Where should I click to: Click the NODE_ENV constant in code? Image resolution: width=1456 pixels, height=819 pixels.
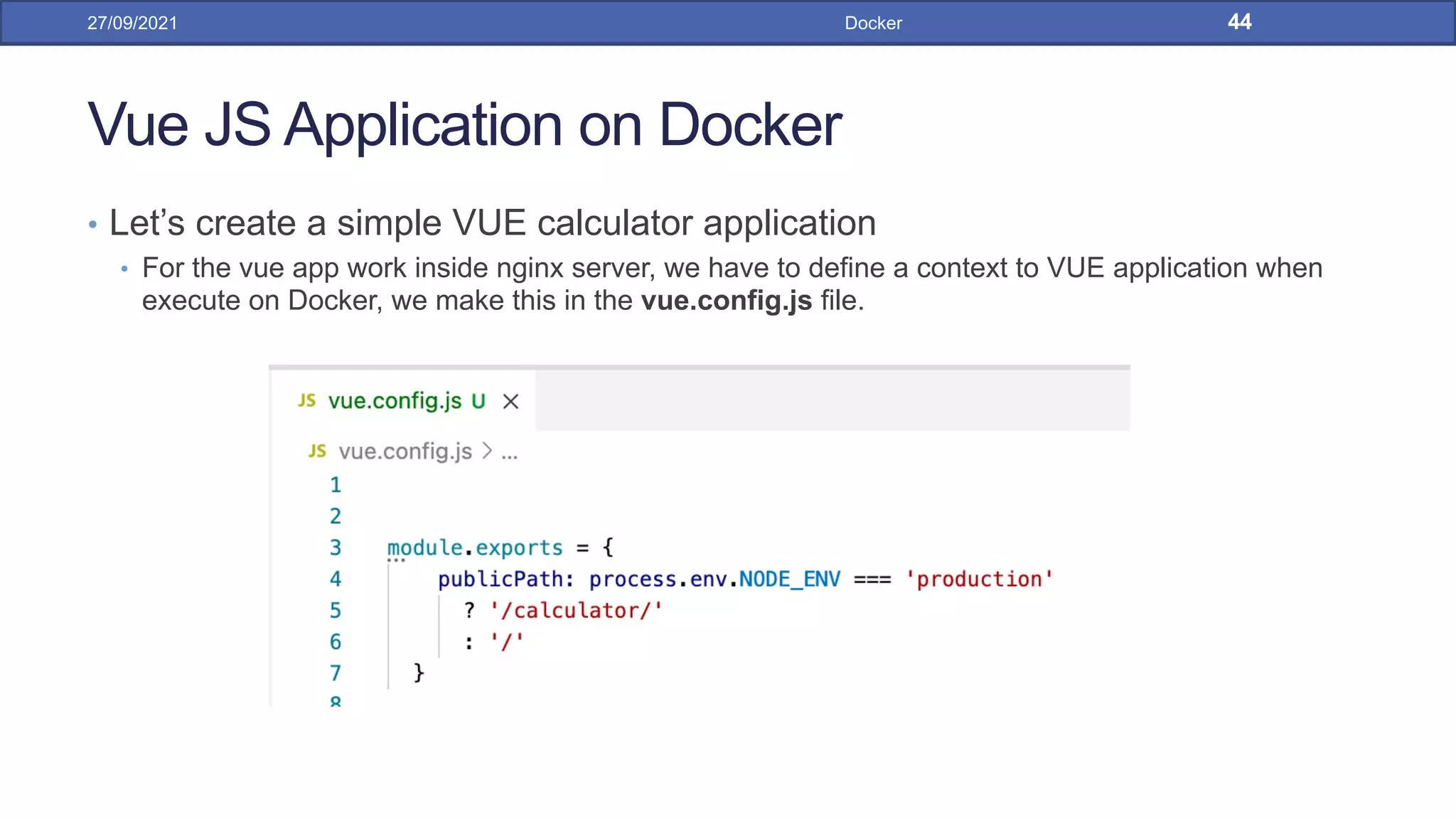coord(789,579)
